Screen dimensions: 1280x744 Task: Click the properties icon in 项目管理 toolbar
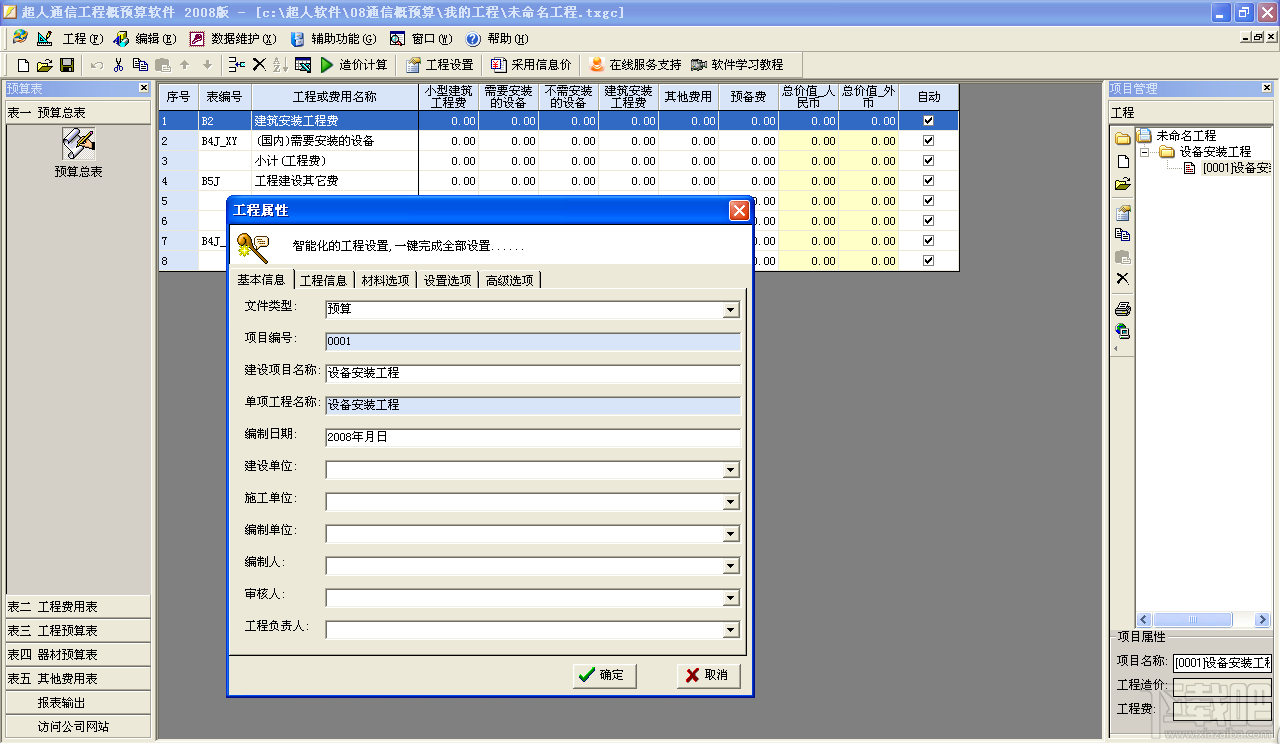pyautogui.click(x=1123, y=212)
